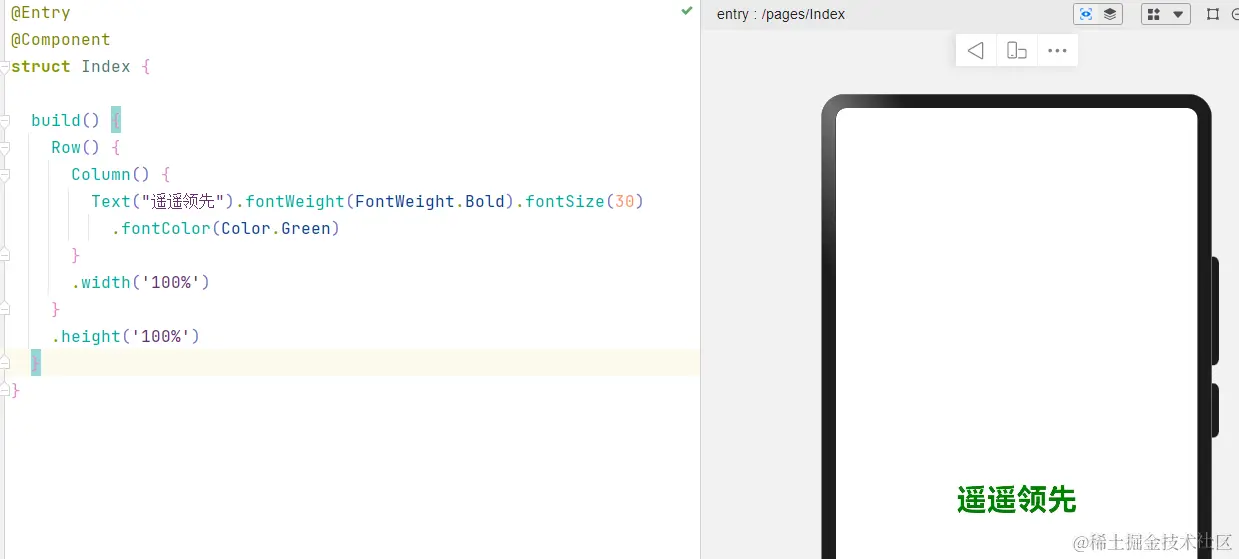Click the .width('100%') code line

pyautogui.click(x=141, y=283)
